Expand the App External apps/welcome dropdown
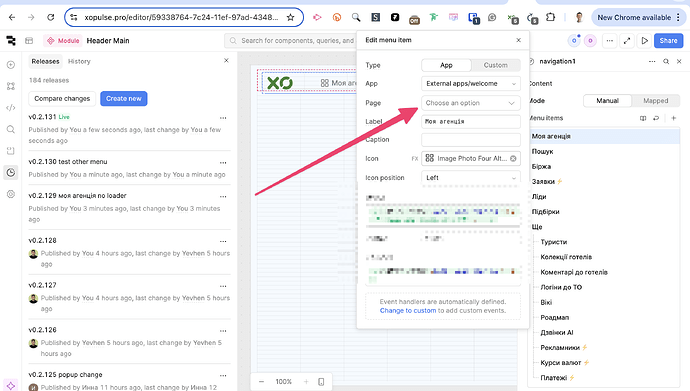Screen dimensions: 690x391 pyautogui.click(x=470, y=84)
